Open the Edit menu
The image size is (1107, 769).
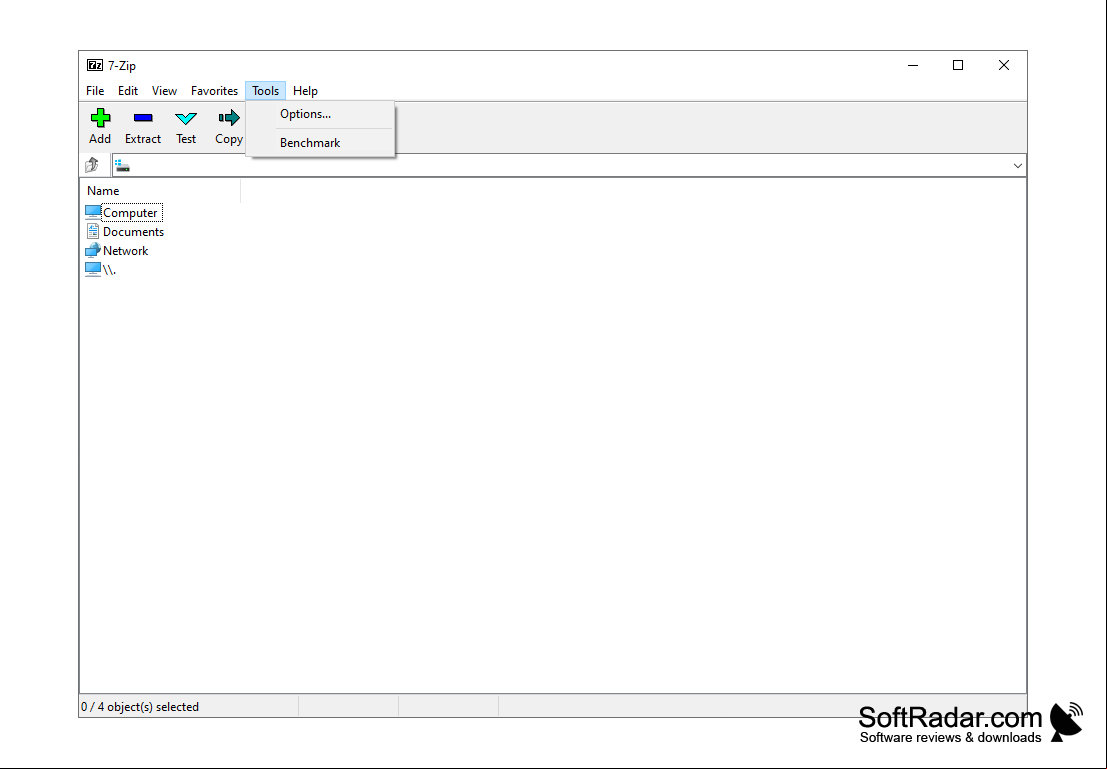coord(128,90)
